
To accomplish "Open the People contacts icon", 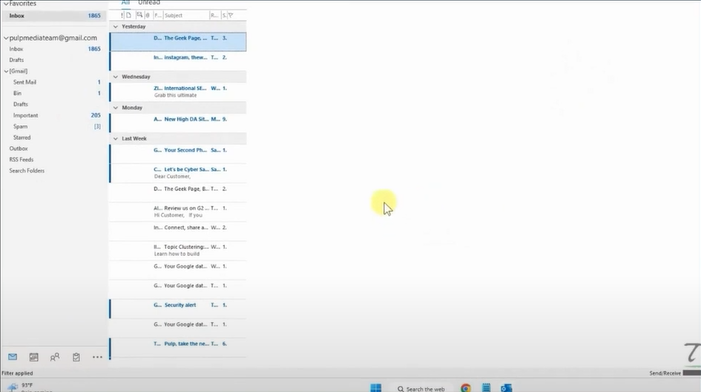I will (x=55, y=357).
